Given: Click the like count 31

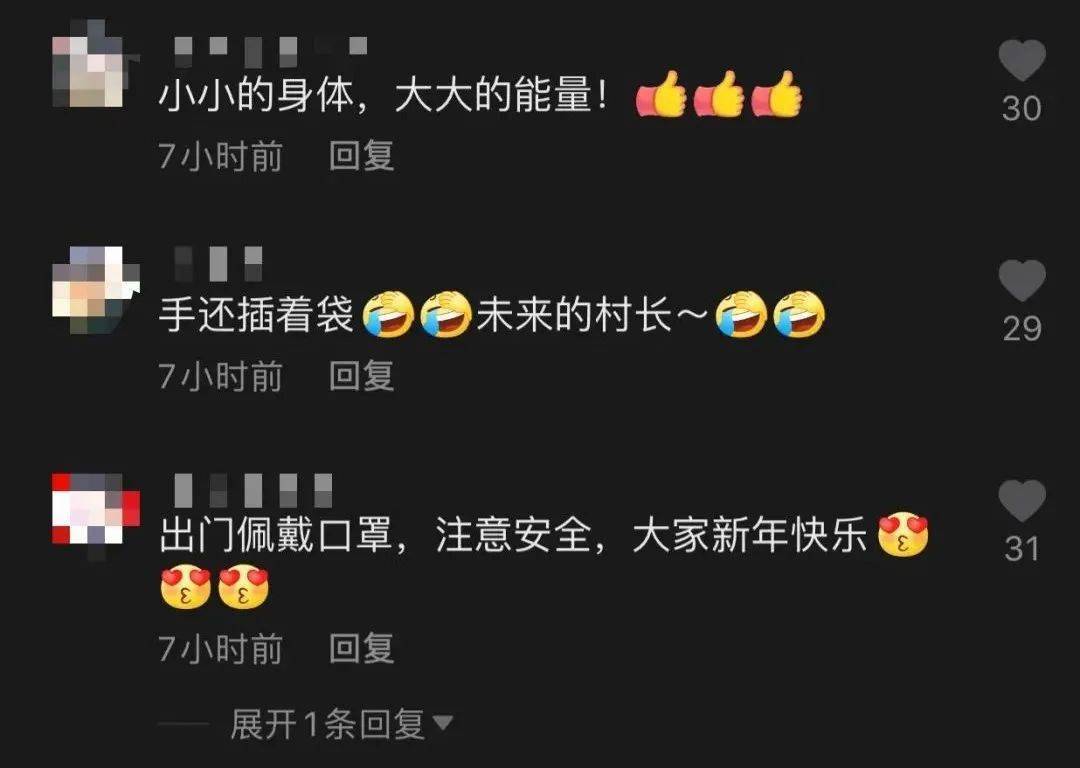Looking at the screenshot, I should click(x=1022, y=549).
